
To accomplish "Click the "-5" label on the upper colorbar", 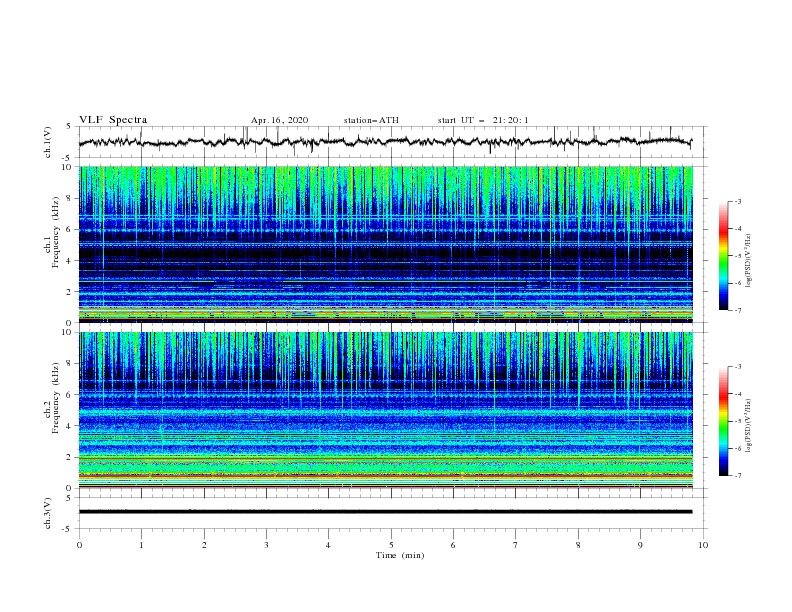I will point(738,256).
